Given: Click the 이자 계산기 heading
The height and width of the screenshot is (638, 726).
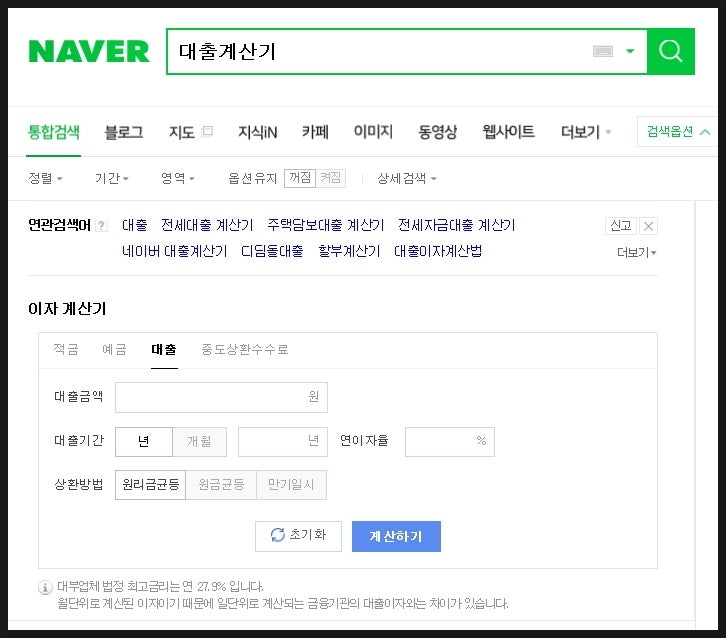Looking at the screenshot, I should (x=67, y=309).
